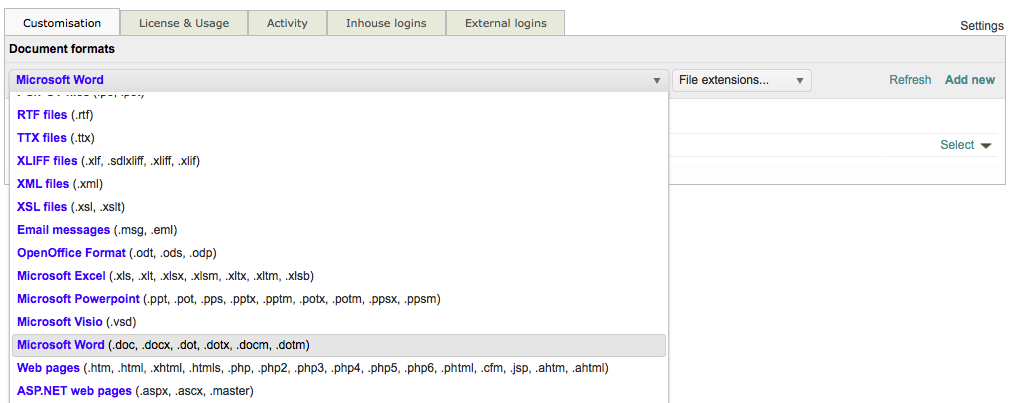Choose ASP.NET web pages option

(x=135, y=391)
